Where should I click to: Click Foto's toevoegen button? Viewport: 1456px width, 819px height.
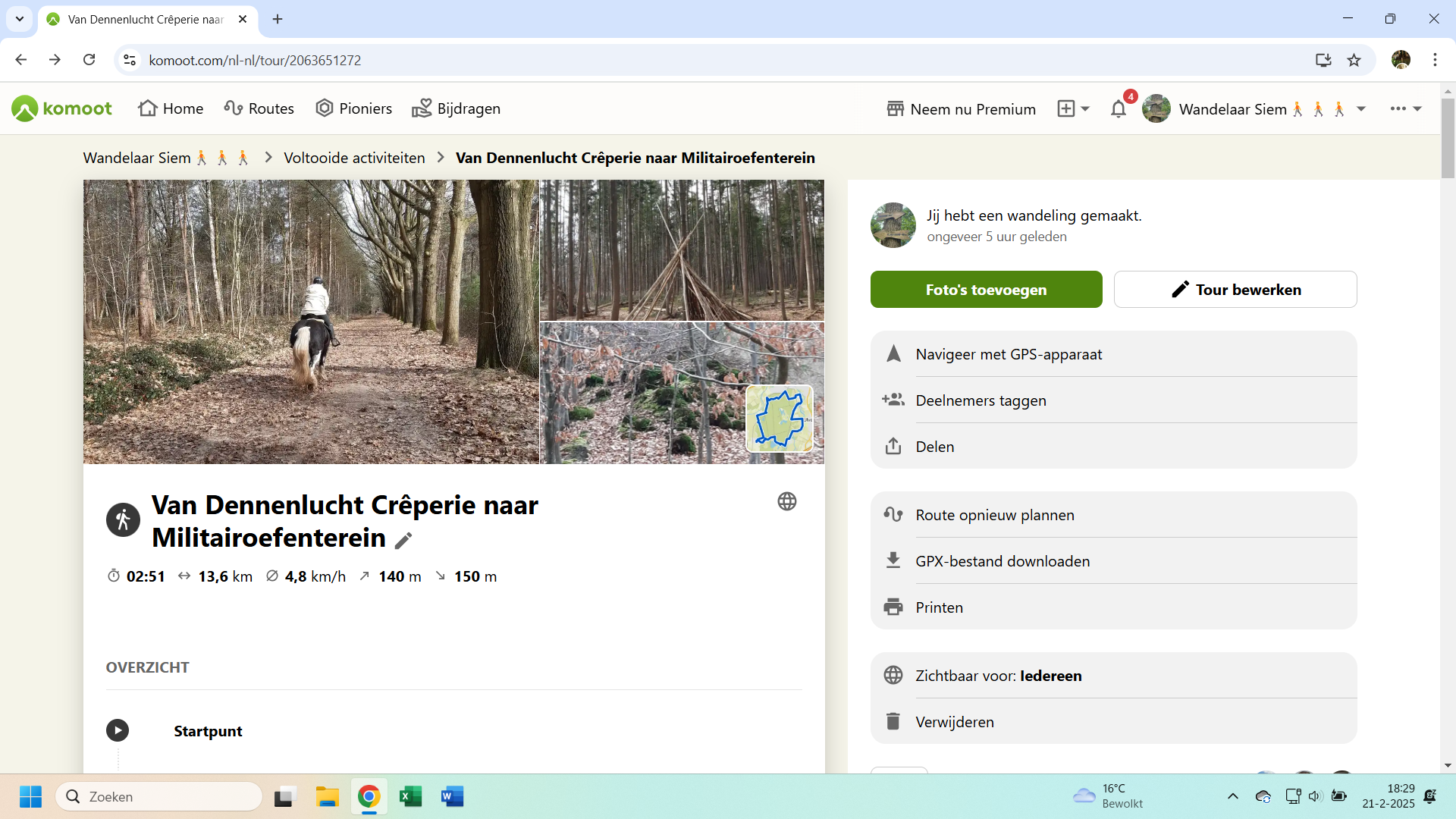coord(986,290)
